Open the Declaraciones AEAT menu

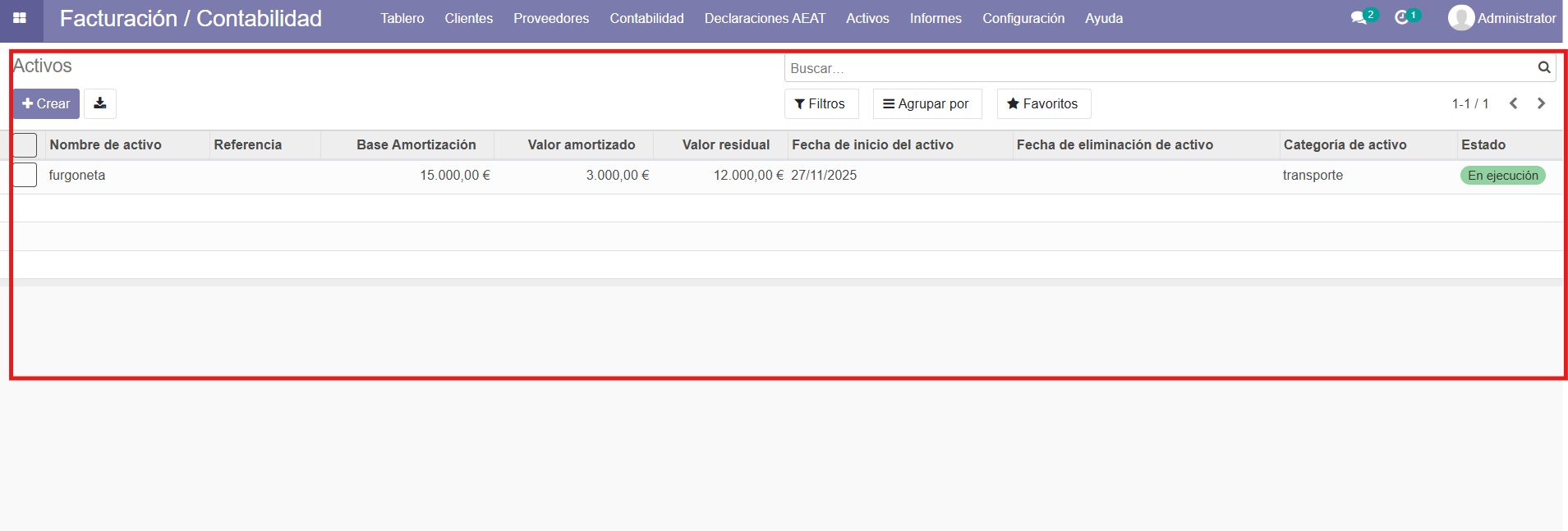tap(765, 18)
